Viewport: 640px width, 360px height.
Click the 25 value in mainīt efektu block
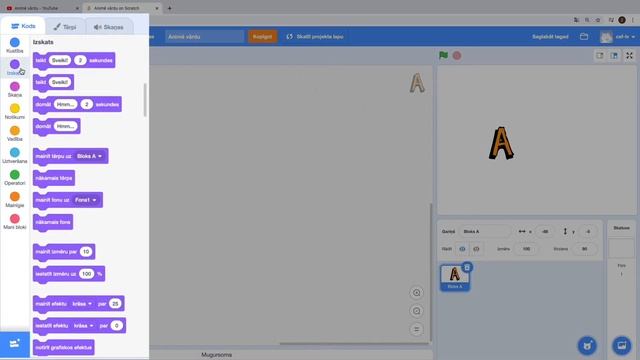(x=116, y=304)
